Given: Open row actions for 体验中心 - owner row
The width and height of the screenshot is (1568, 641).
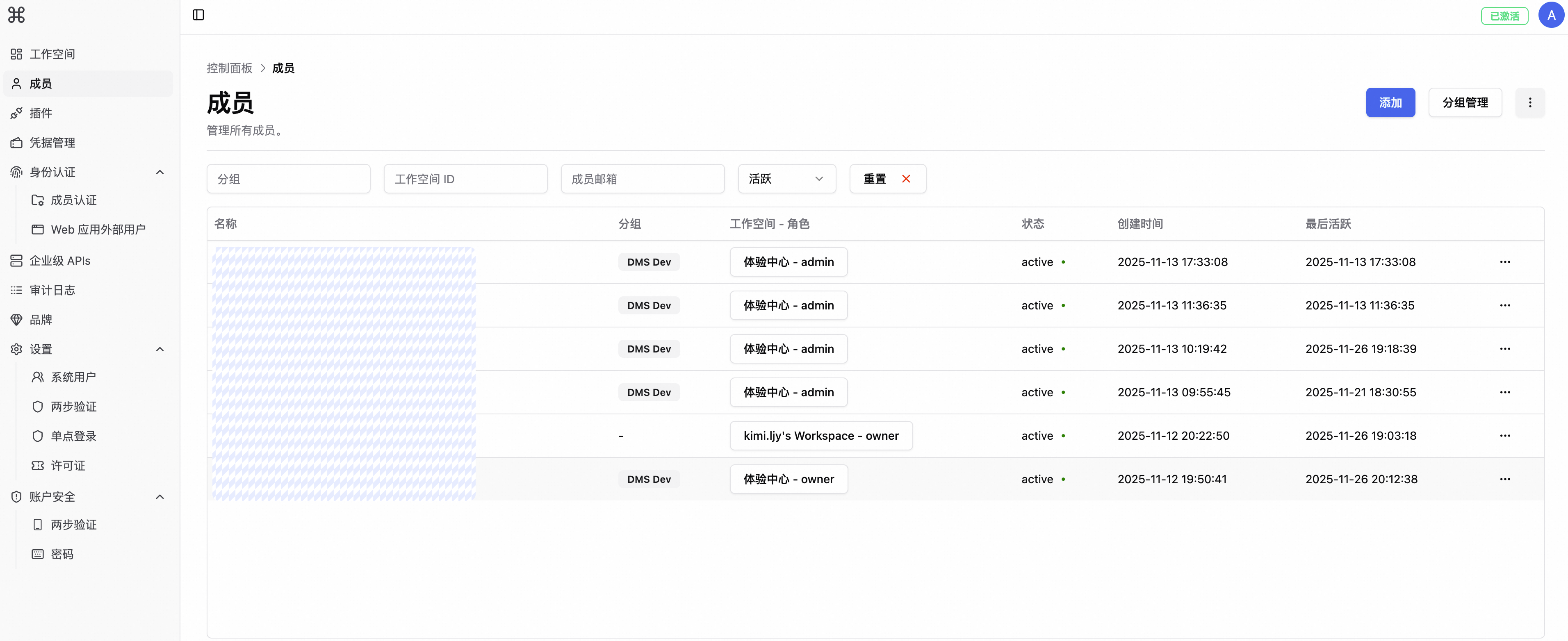Looking at the screenshot, I should 1505,479.
